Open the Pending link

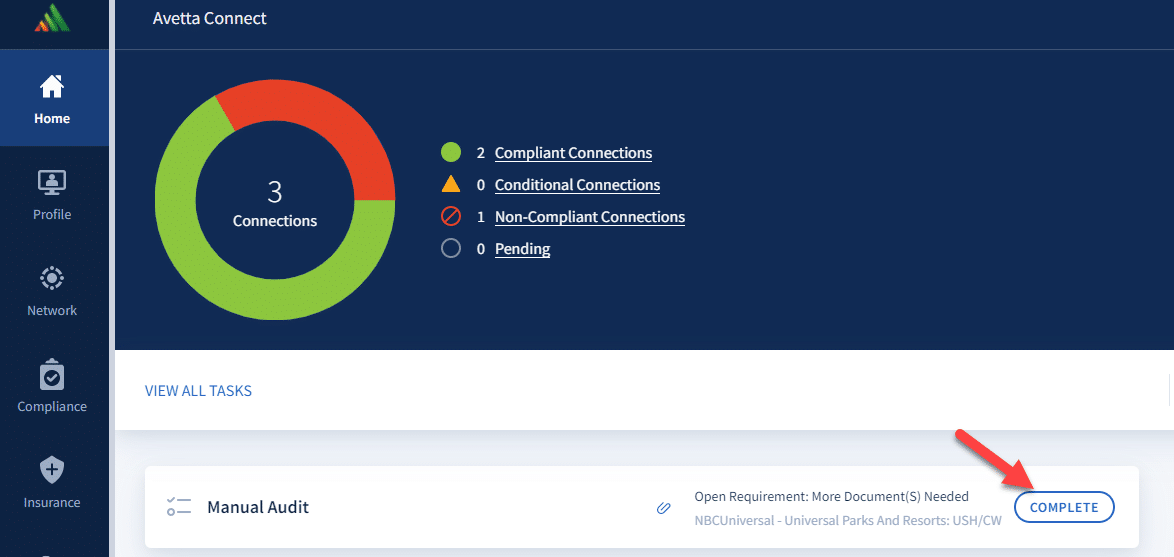523,249
